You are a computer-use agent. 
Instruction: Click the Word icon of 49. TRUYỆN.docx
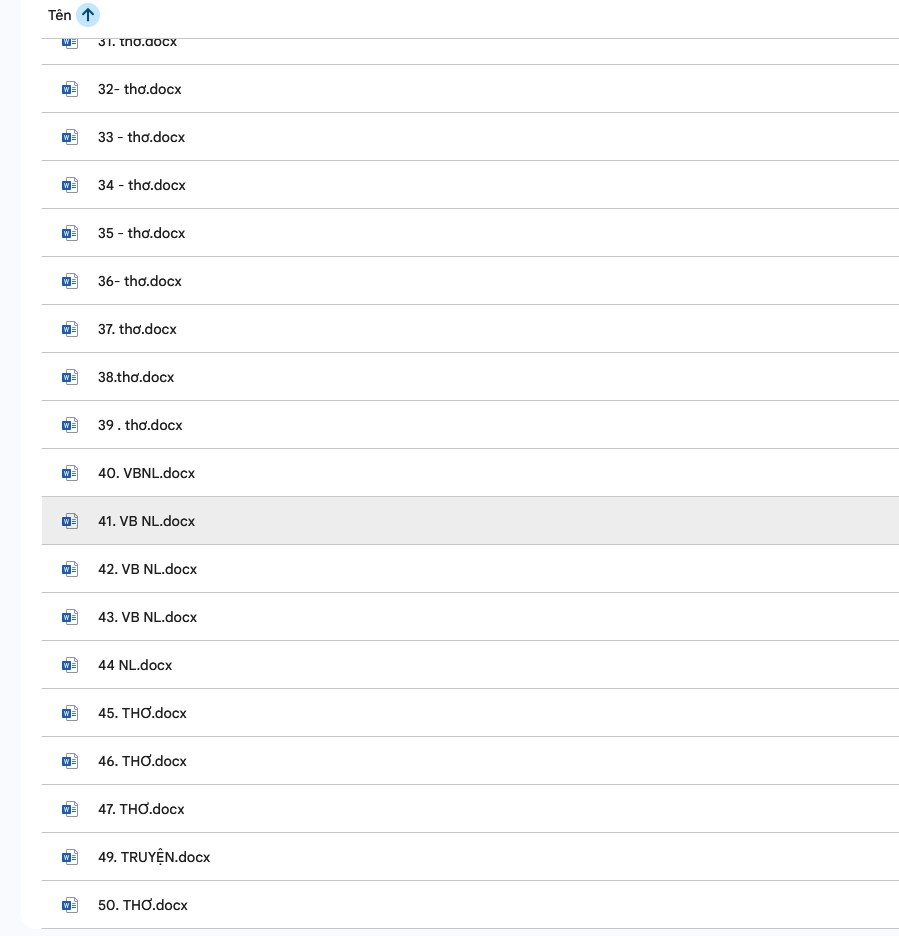coord(70,857)
